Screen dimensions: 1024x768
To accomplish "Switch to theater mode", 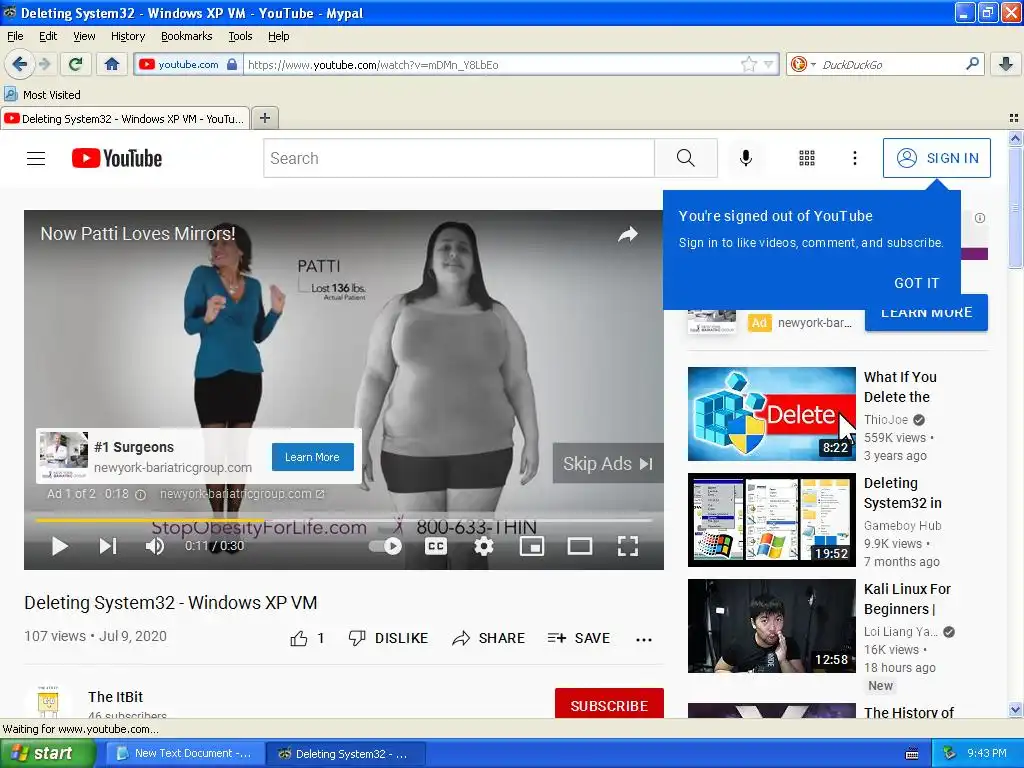I will [x=579, y=546].
